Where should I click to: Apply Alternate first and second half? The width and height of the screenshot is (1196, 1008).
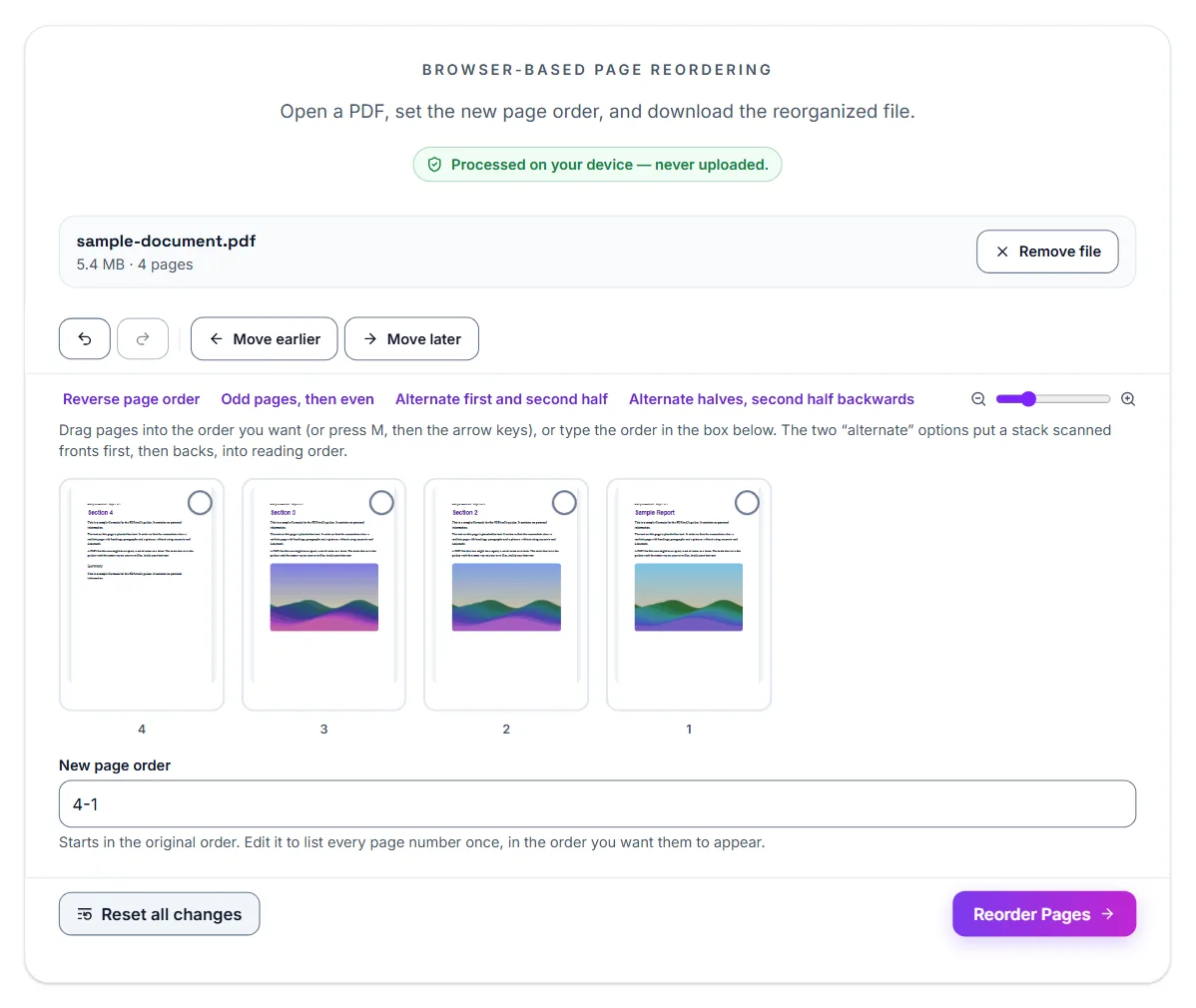(x=501, y=399)
